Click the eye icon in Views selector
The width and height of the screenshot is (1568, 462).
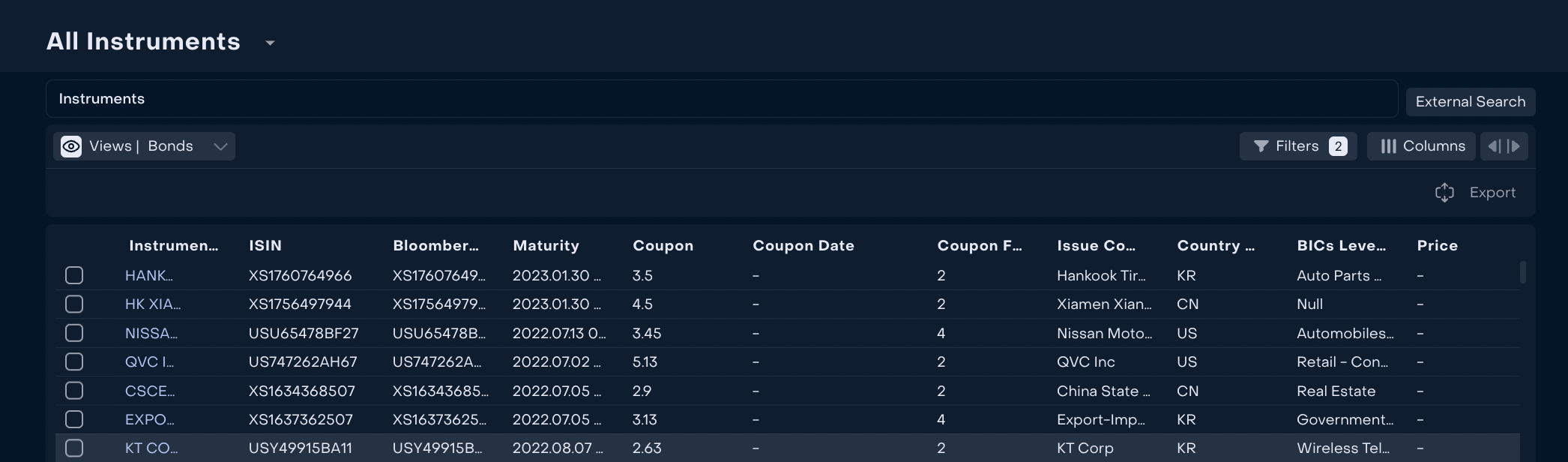pos(71,146)
